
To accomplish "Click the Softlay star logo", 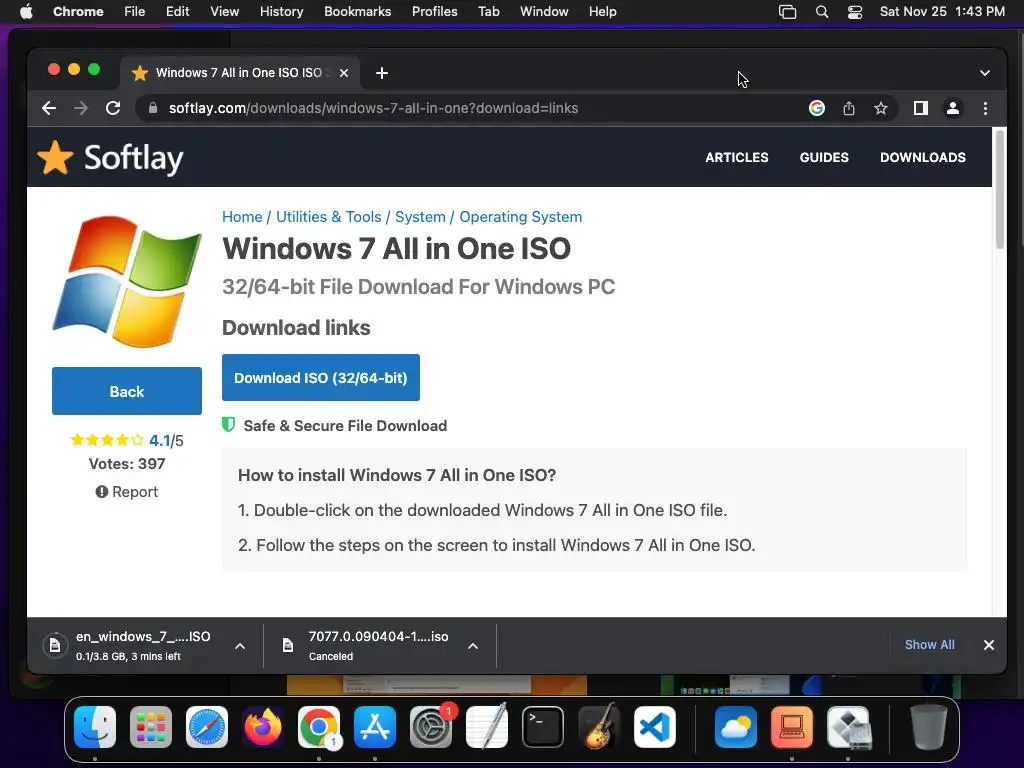I will (56, 157).
